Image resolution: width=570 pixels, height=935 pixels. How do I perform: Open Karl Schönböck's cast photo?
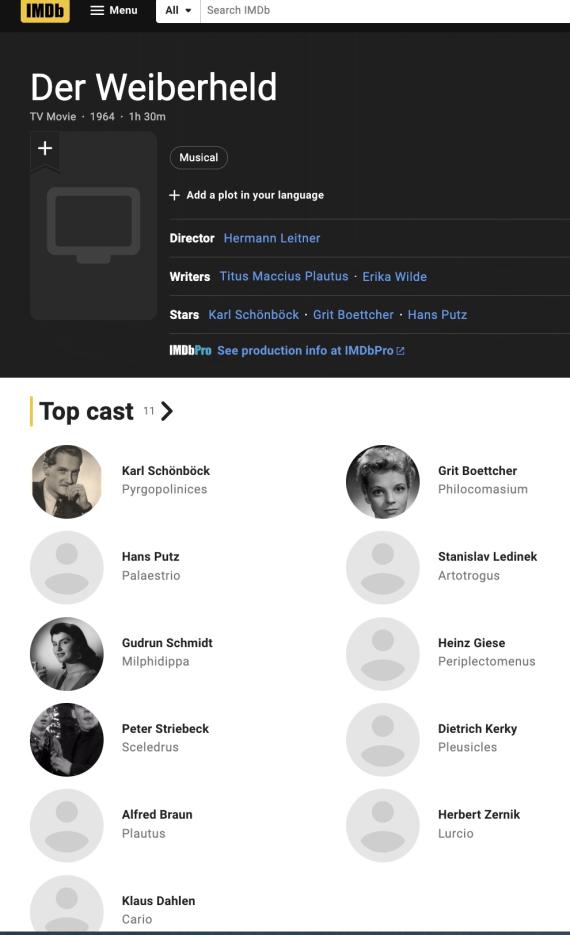click(67, 482)
